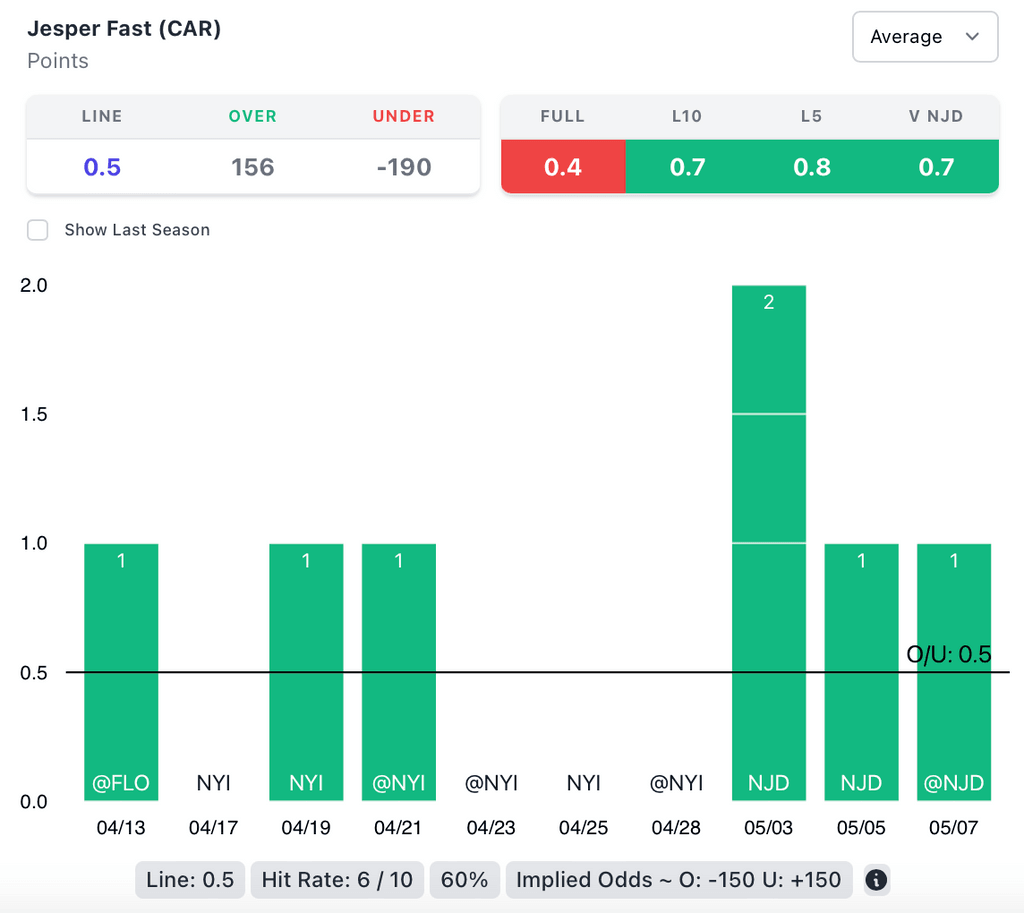Select the 04/19 NYI green bar
This screenshot has height=913, width=1024.
tap(306, 672)
